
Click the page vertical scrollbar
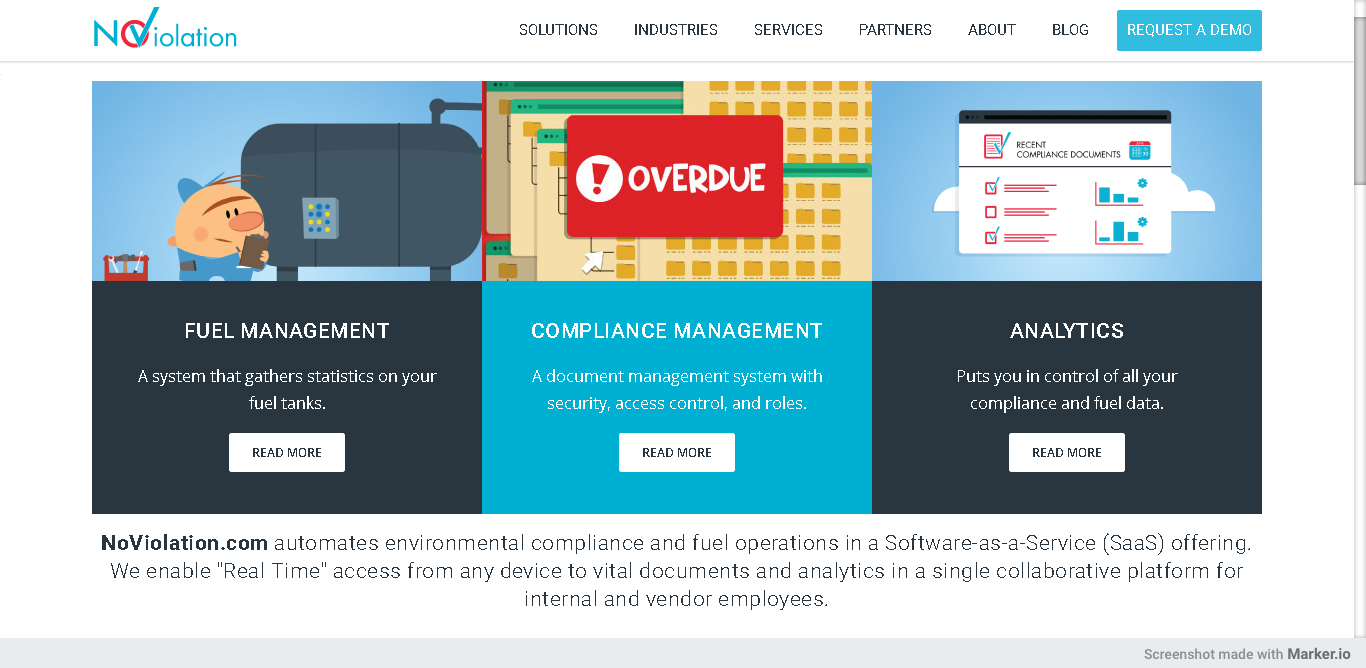[1359, 100]
